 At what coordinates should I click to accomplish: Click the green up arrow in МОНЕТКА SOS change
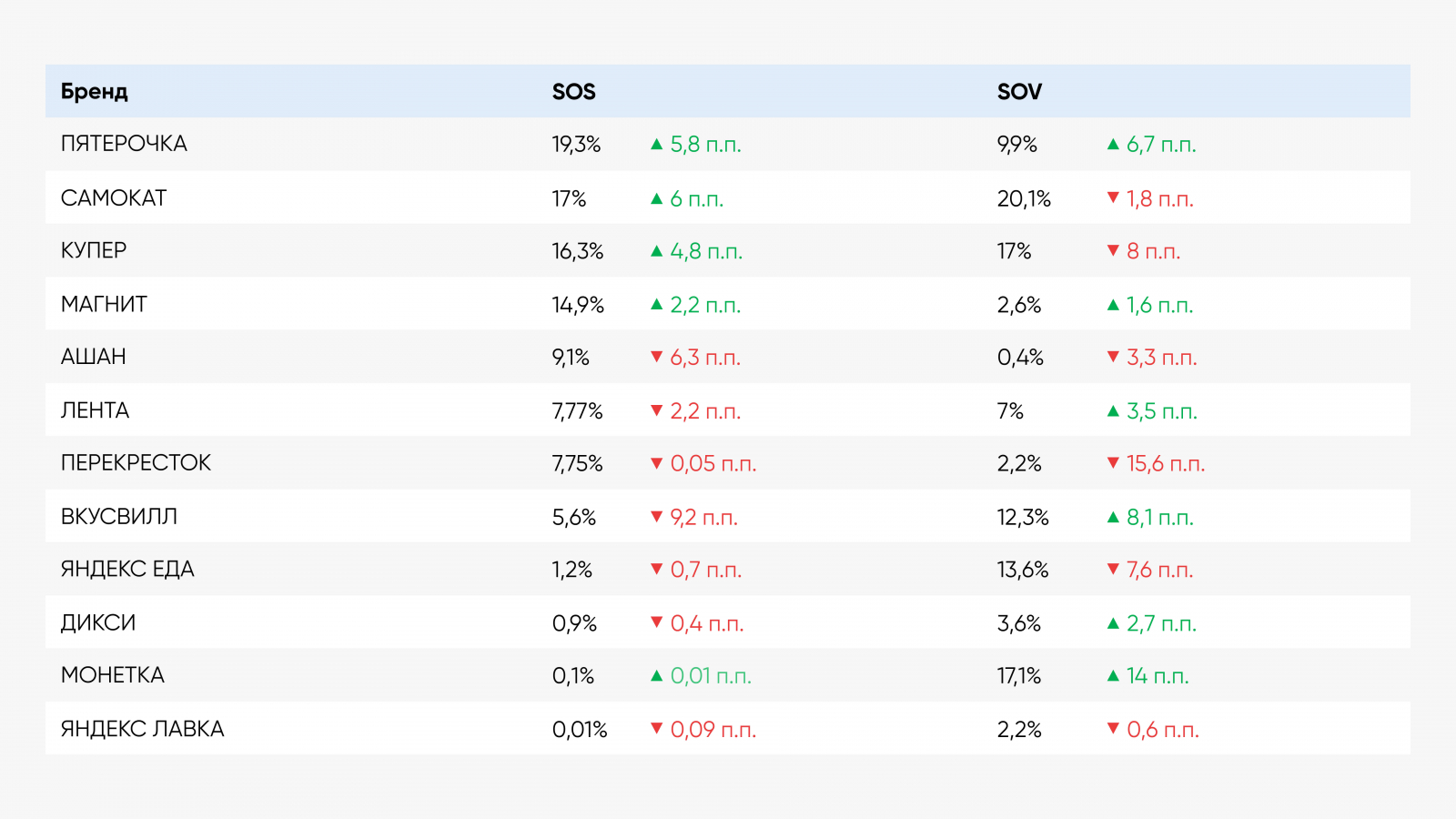point(656,676)
